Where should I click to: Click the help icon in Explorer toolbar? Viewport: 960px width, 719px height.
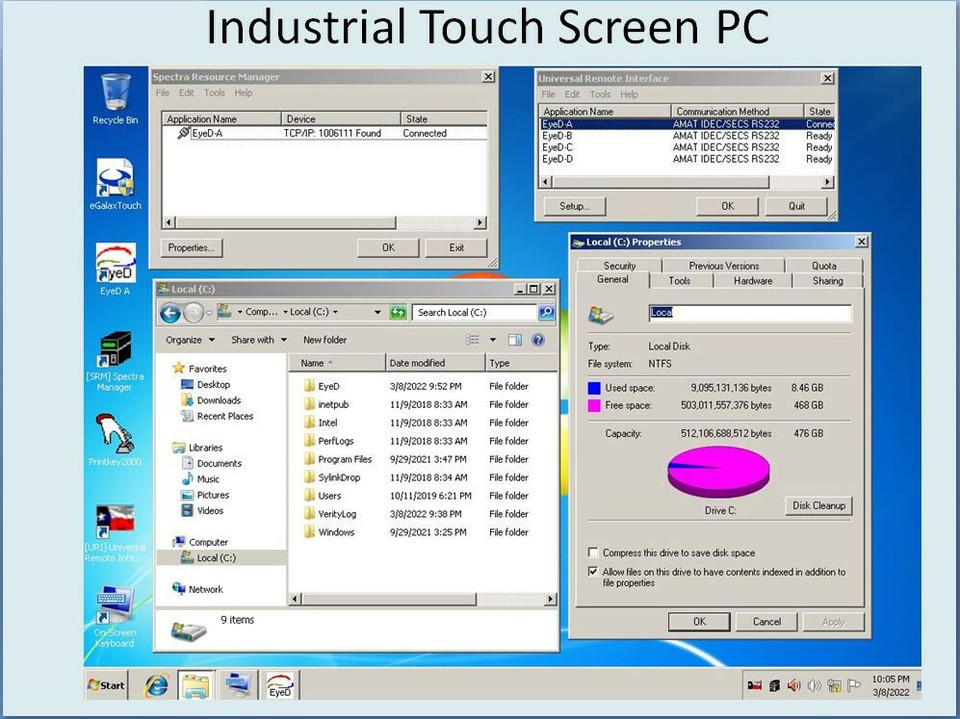click(x=538, y=340)
